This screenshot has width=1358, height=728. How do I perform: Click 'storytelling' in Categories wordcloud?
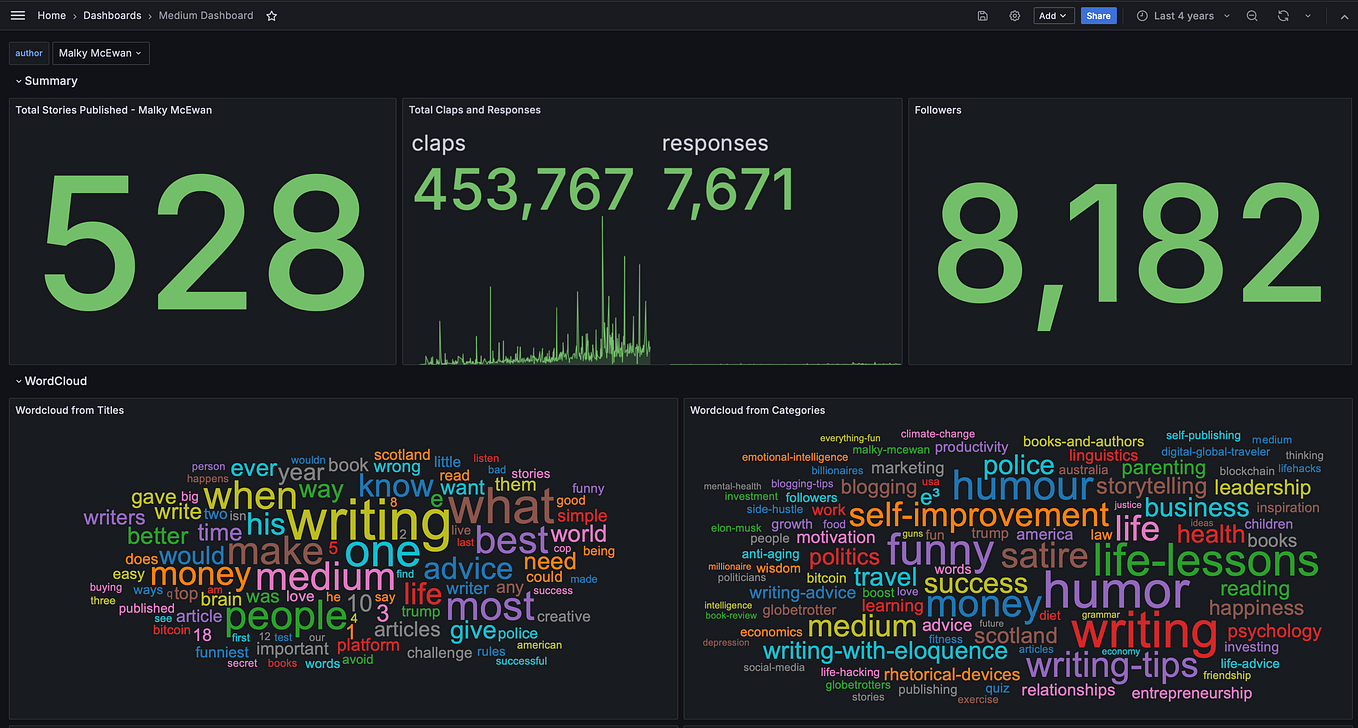(1151, 487)
